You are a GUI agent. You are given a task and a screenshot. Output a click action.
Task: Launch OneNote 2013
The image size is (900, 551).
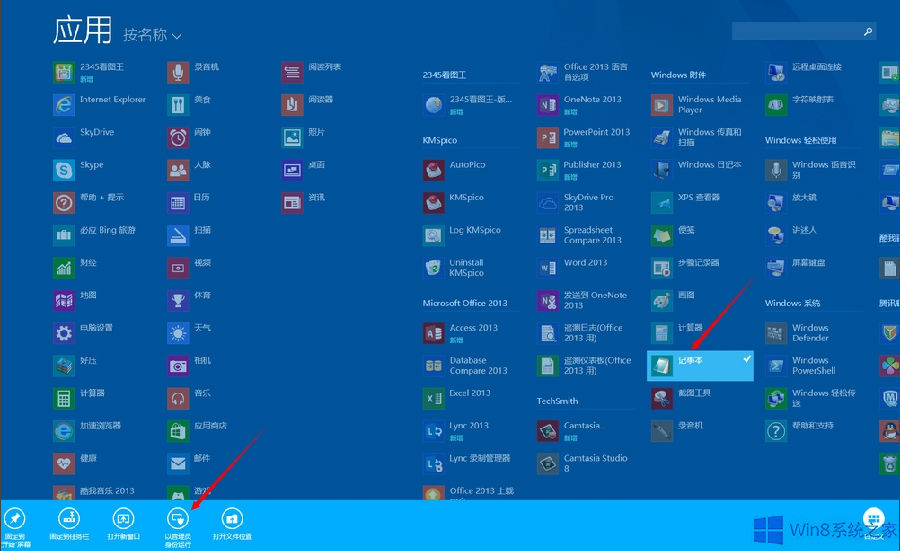580,104
